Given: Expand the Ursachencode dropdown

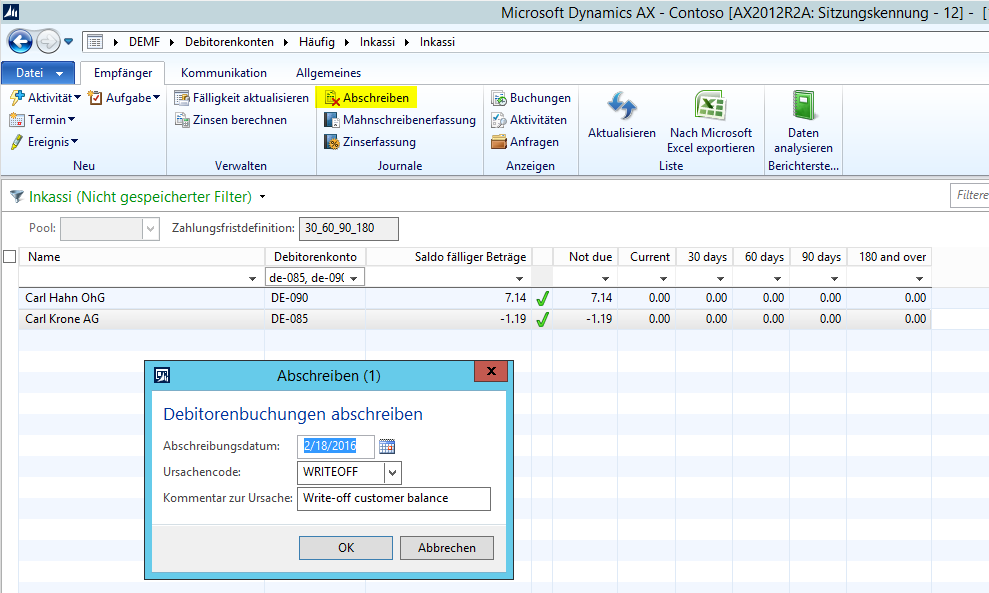Looking at the screenshot, I should pos(393,472).
